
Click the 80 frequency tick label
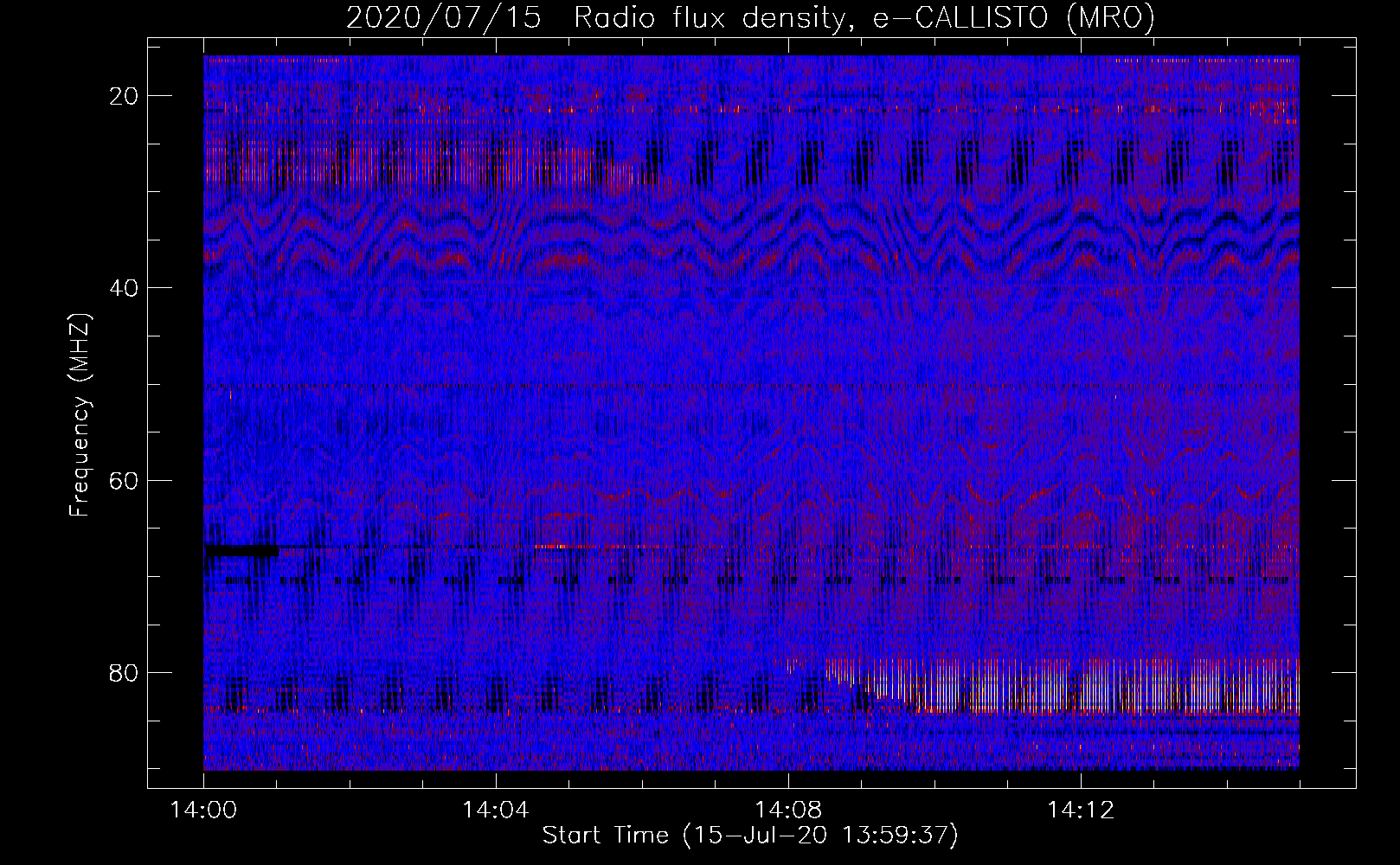tap(124, 673)
